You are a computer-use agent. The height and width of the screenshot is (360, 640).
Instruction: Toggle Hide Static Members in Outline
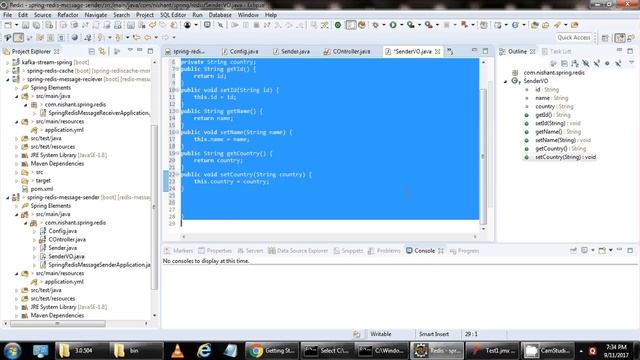click(597, 64)
